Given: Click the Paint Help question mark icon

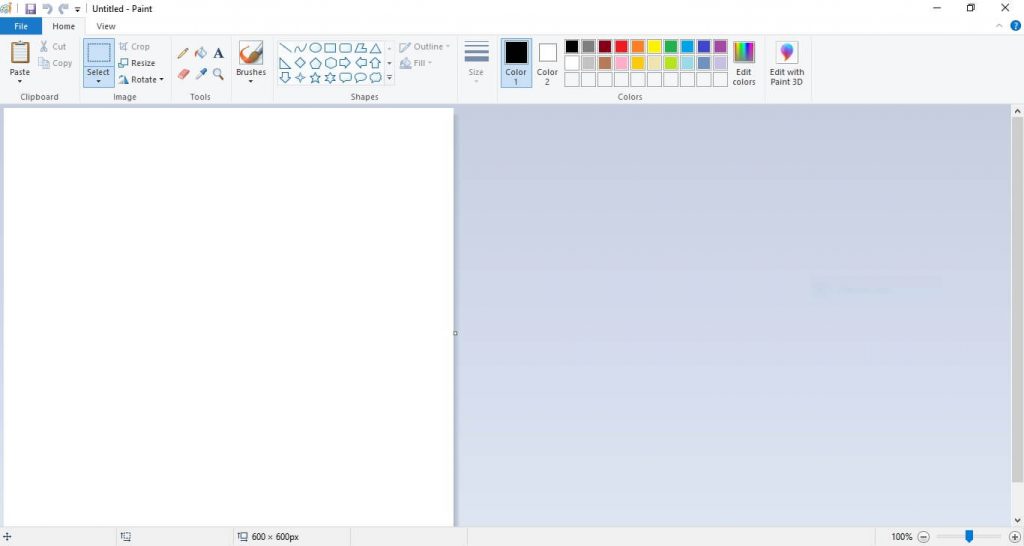Looking at the screenshot, I should pos(1015,26).
